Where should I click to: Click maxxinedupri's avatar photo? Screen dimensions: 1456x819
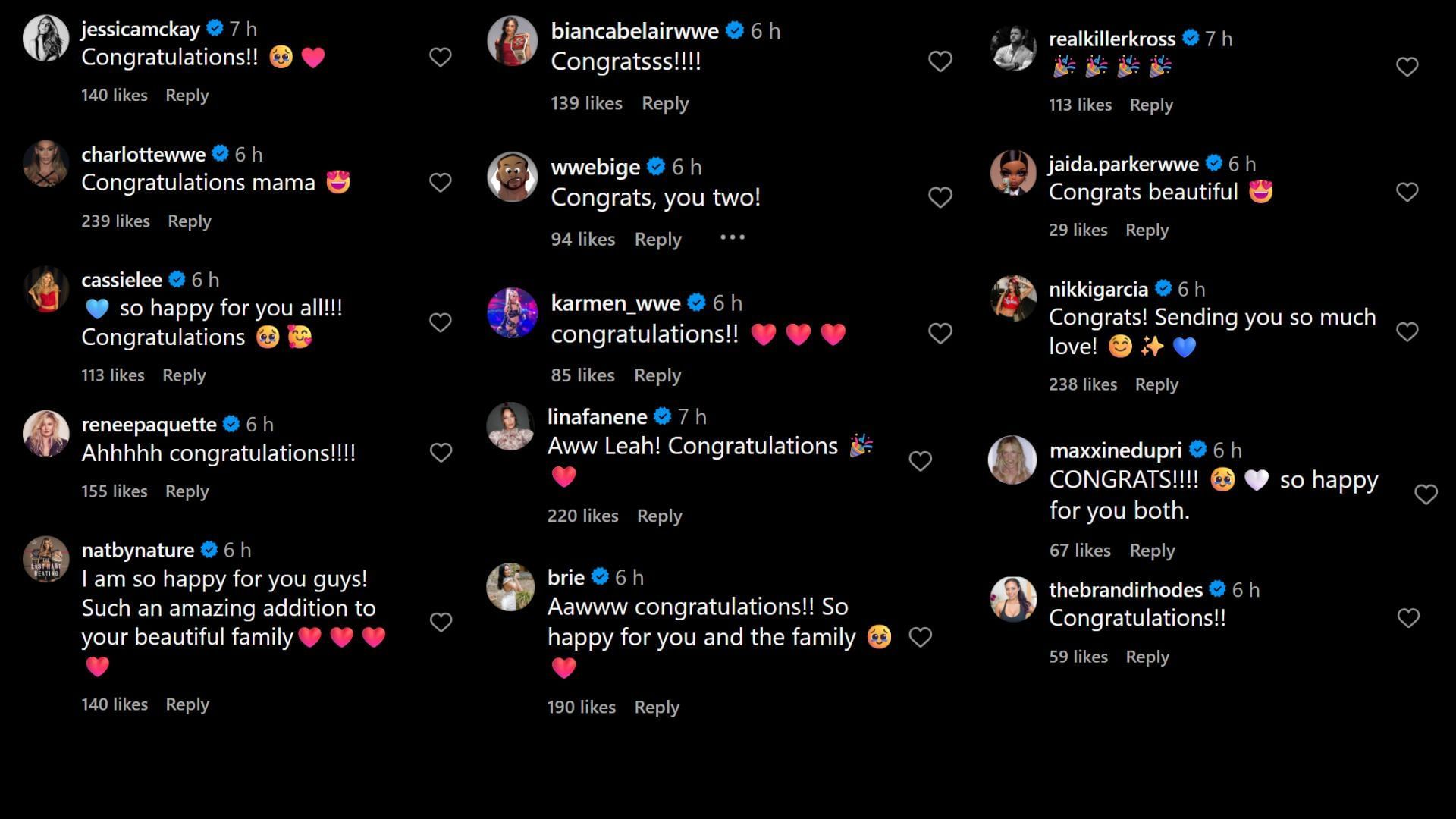[1012, 460]
